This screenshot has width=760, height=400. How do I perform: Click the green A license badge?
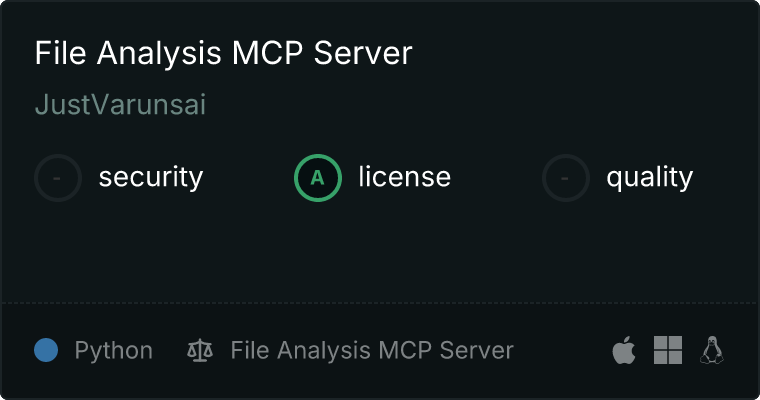click(318, 178)
